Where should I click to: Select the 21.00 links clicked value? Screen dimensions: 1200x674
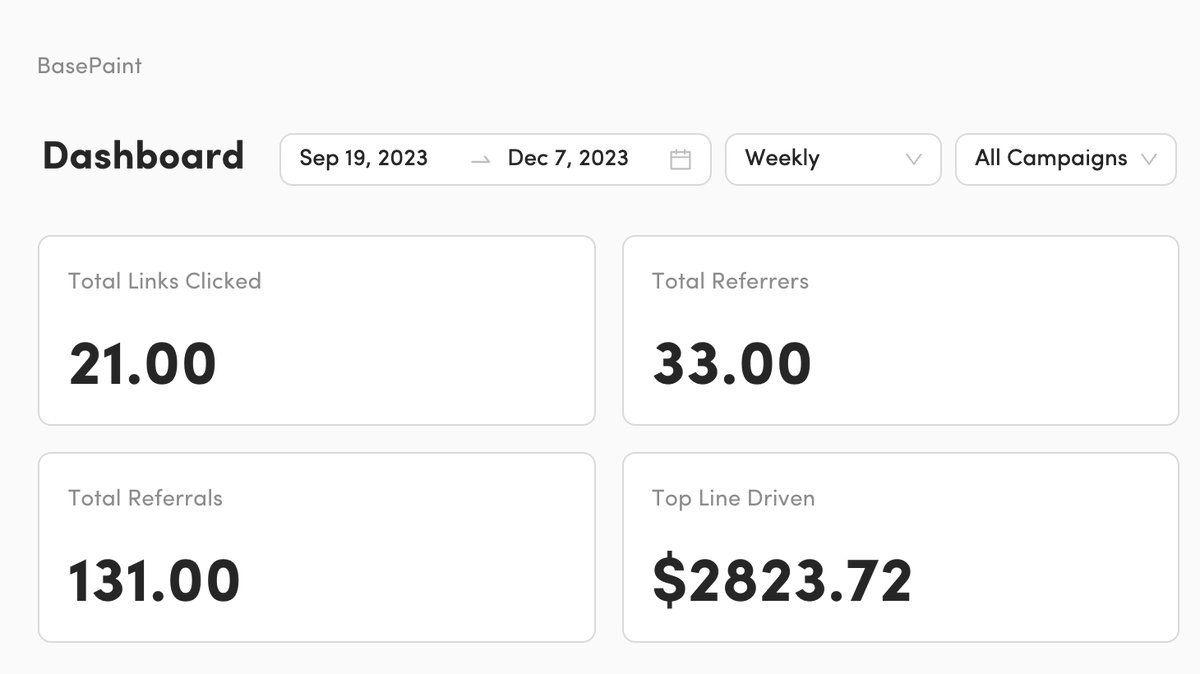143,363
